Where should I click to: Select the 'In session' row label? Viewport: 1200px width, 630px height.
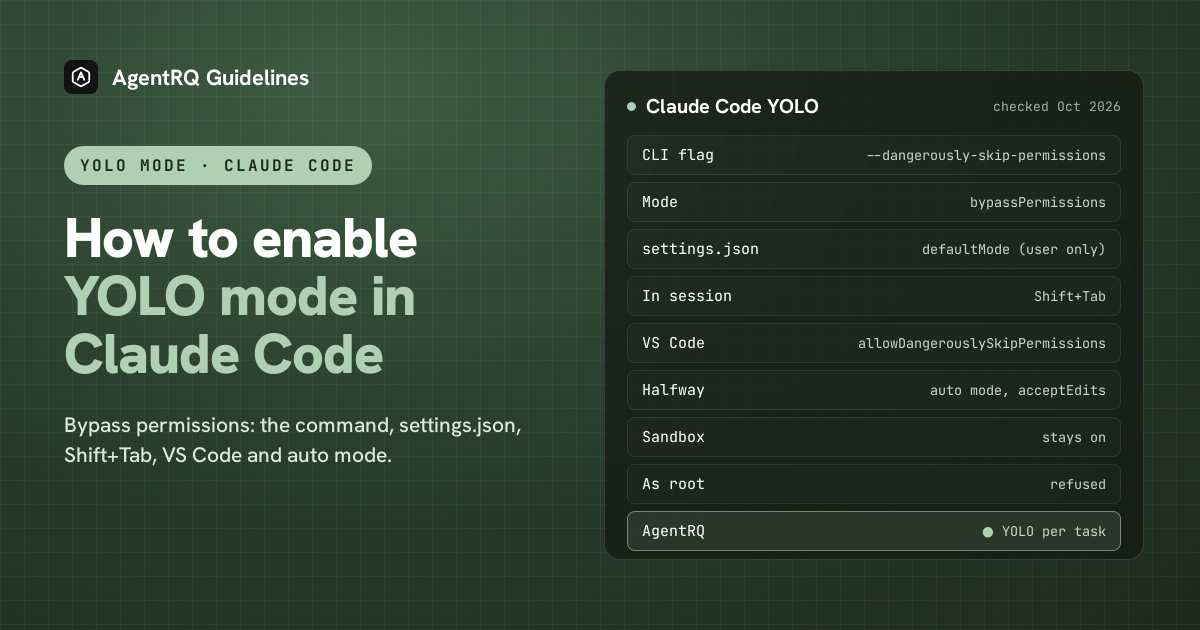coord(687,296)
